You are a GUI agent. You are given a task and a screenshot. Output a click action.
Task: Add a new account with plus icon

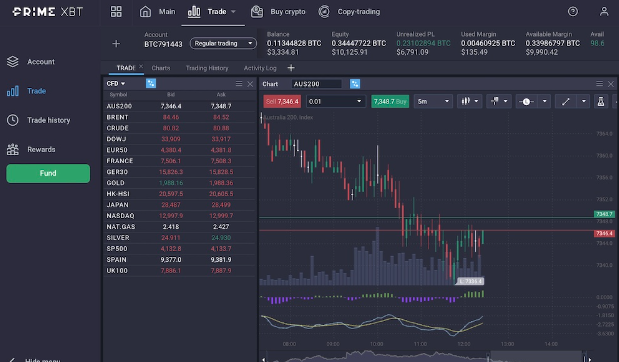(116, 43)
